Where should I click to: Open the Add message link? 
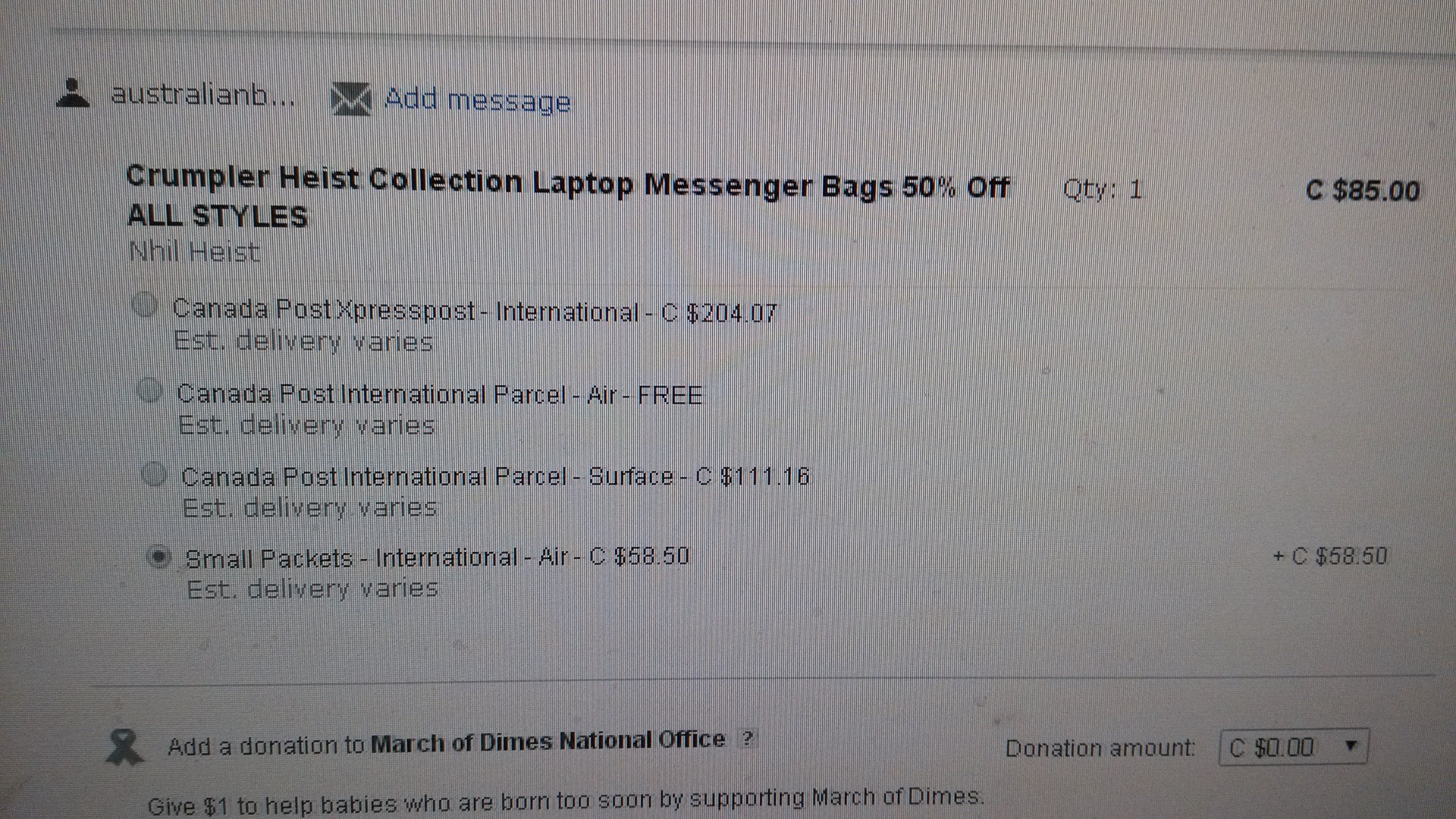coord(477,99)
